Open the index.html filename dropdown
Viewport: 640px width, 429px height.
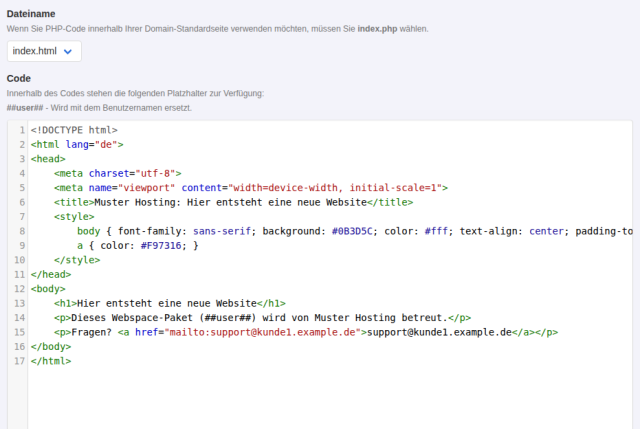pyautogui.click(x=44, y=51)
